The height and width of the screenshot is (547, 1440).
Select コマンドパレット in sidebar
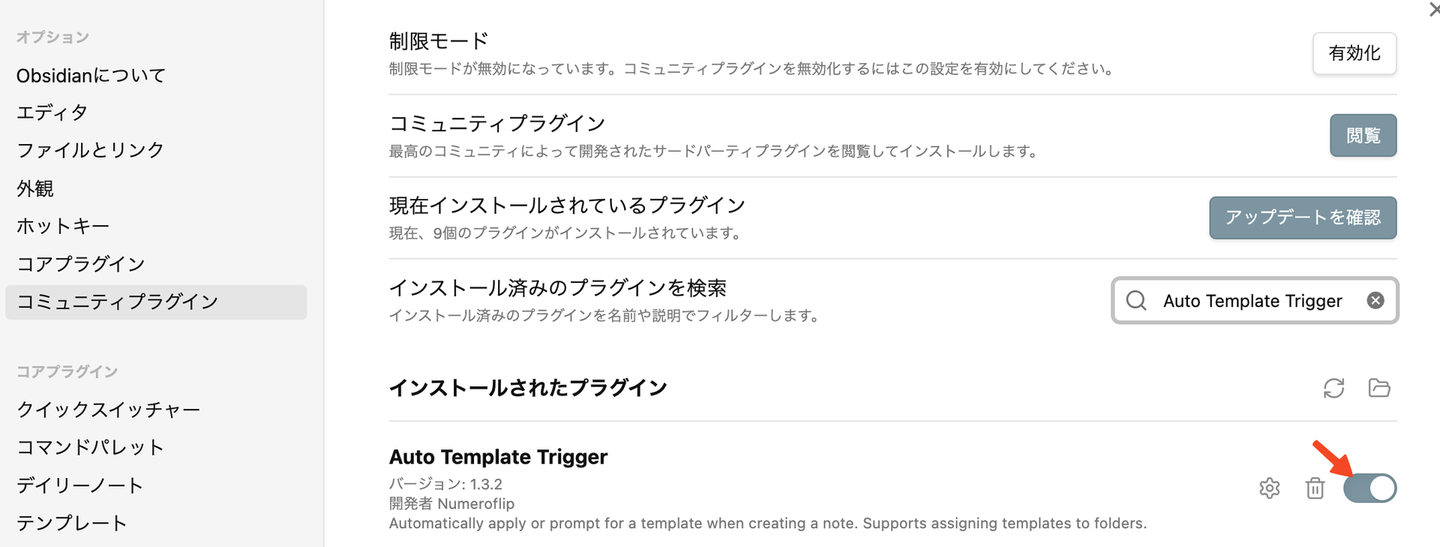click(x=90, y=447)
